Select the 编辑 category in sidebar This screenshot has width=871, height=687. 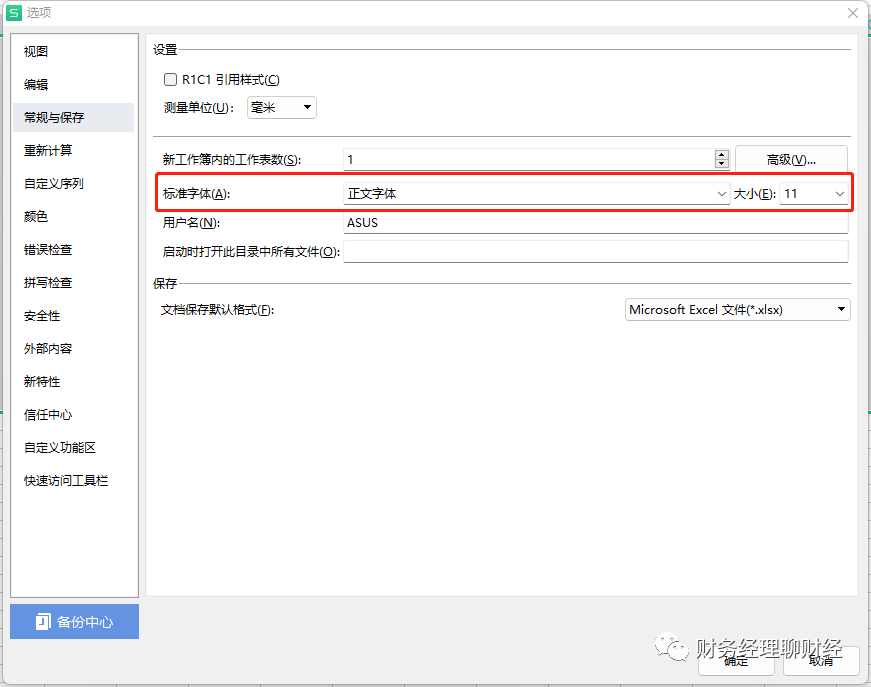(35, 84)
